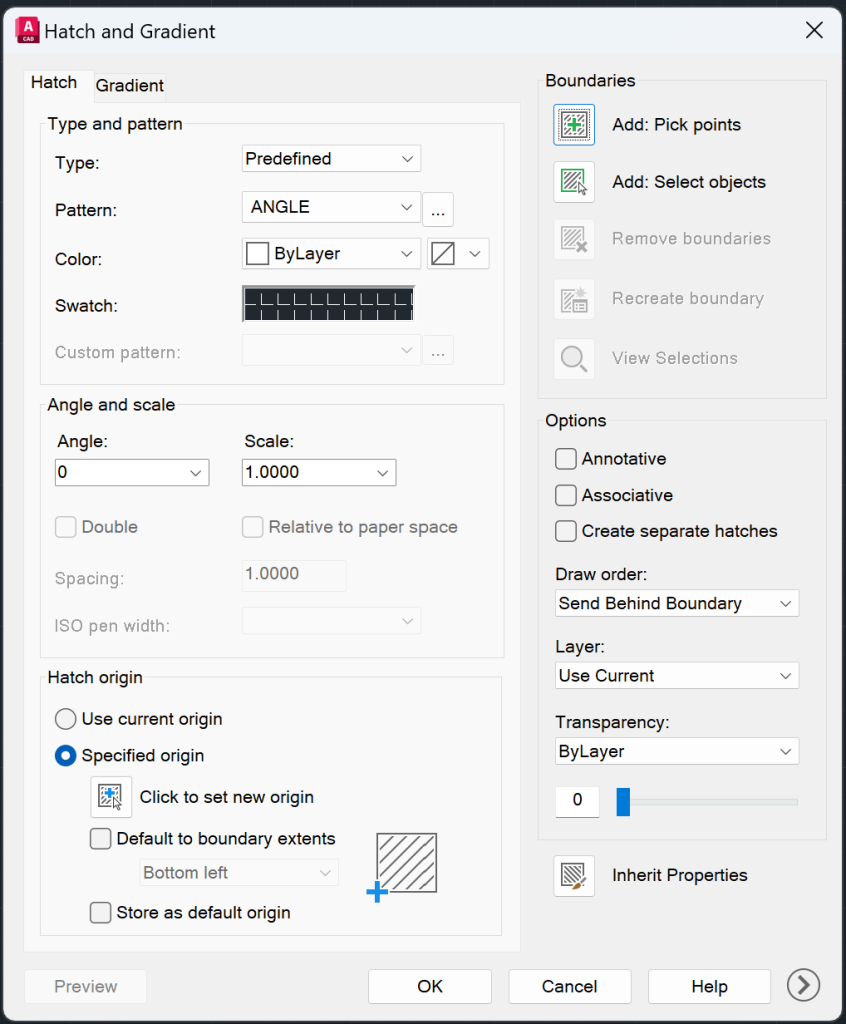Open Help from the dialog

709,986
